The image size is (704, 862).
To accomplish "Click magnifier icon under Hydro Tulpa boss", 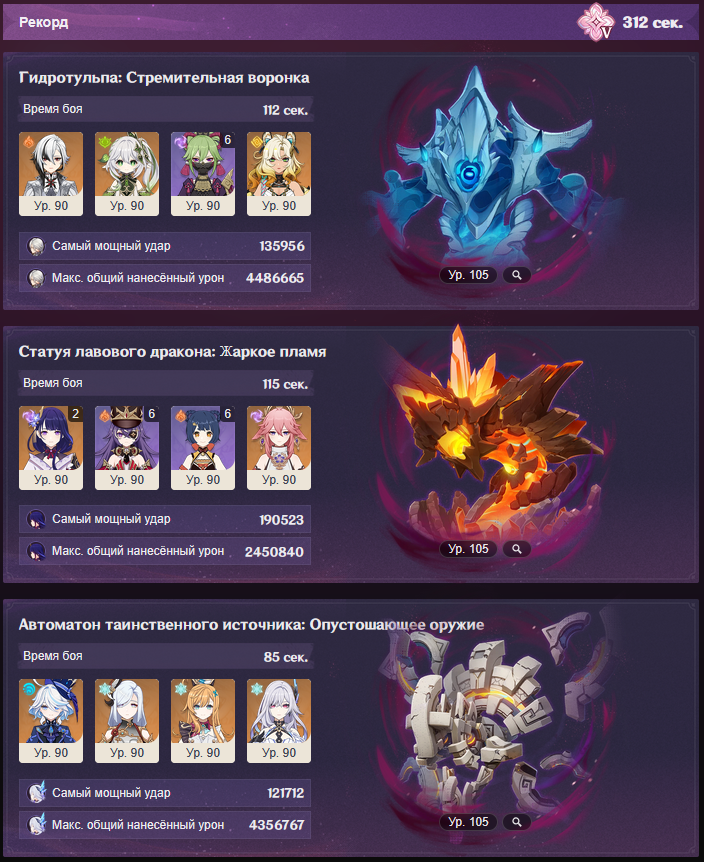I will coord(517,275).
